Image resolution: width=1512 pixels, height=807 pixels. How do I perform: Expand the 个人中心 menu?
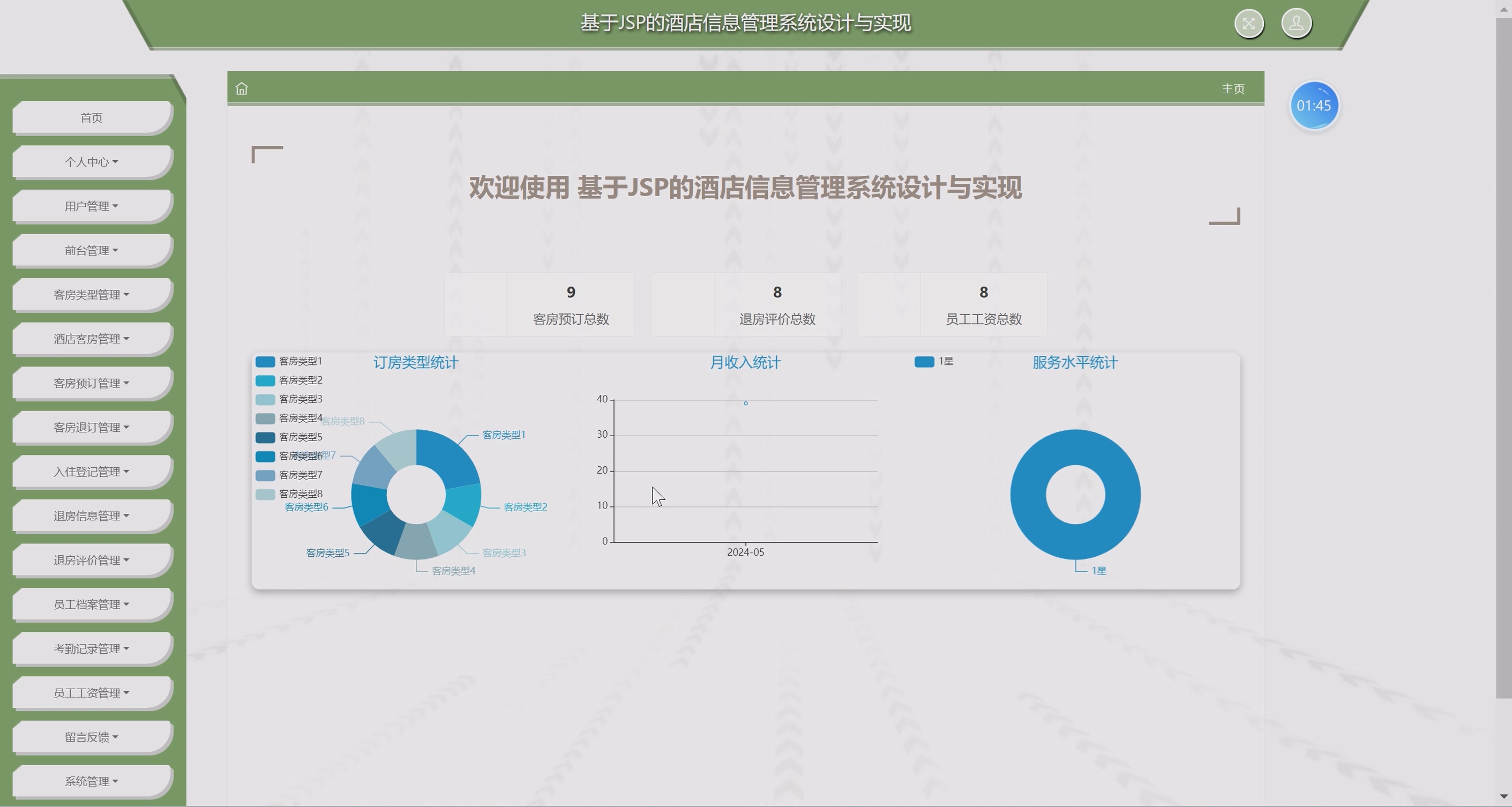coord(92,162)
